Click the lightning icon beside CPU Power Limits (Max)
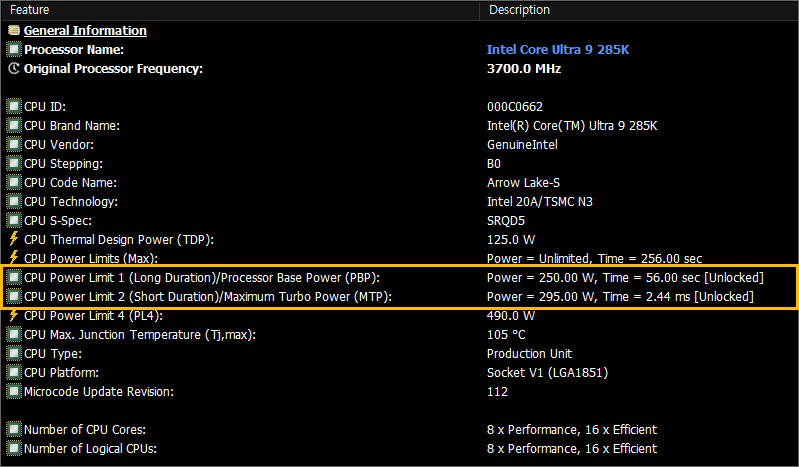The width and height of the screenshot is (799, 467). tap(14, 258)
